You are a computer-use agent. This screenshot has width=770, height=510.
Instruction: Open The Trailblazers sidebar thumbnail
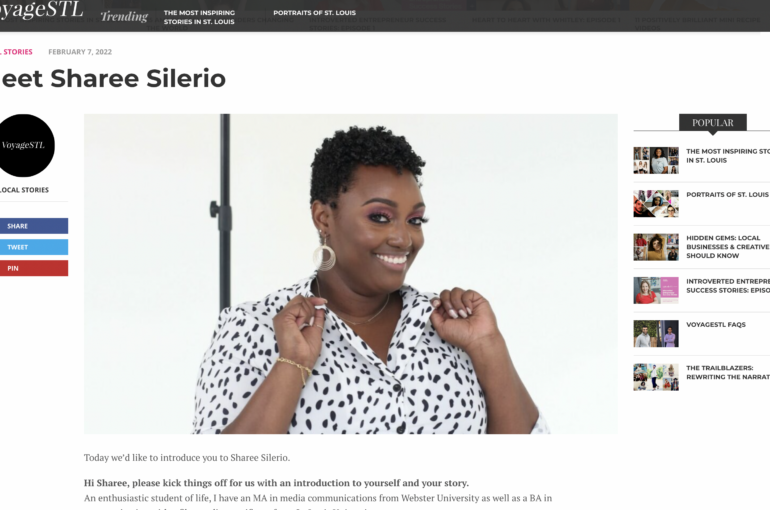pyautogui.click(x=656, y=377)
